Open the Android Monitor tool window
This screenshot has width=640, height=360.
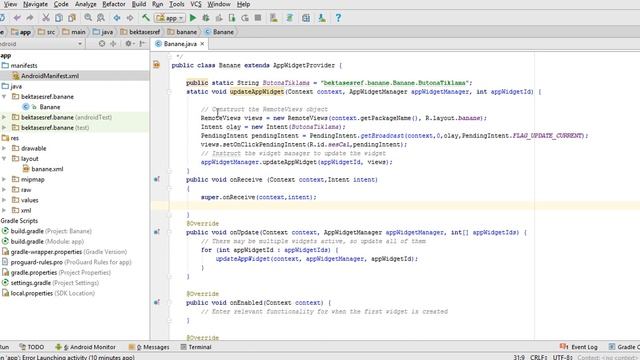[x=85, y=347]
